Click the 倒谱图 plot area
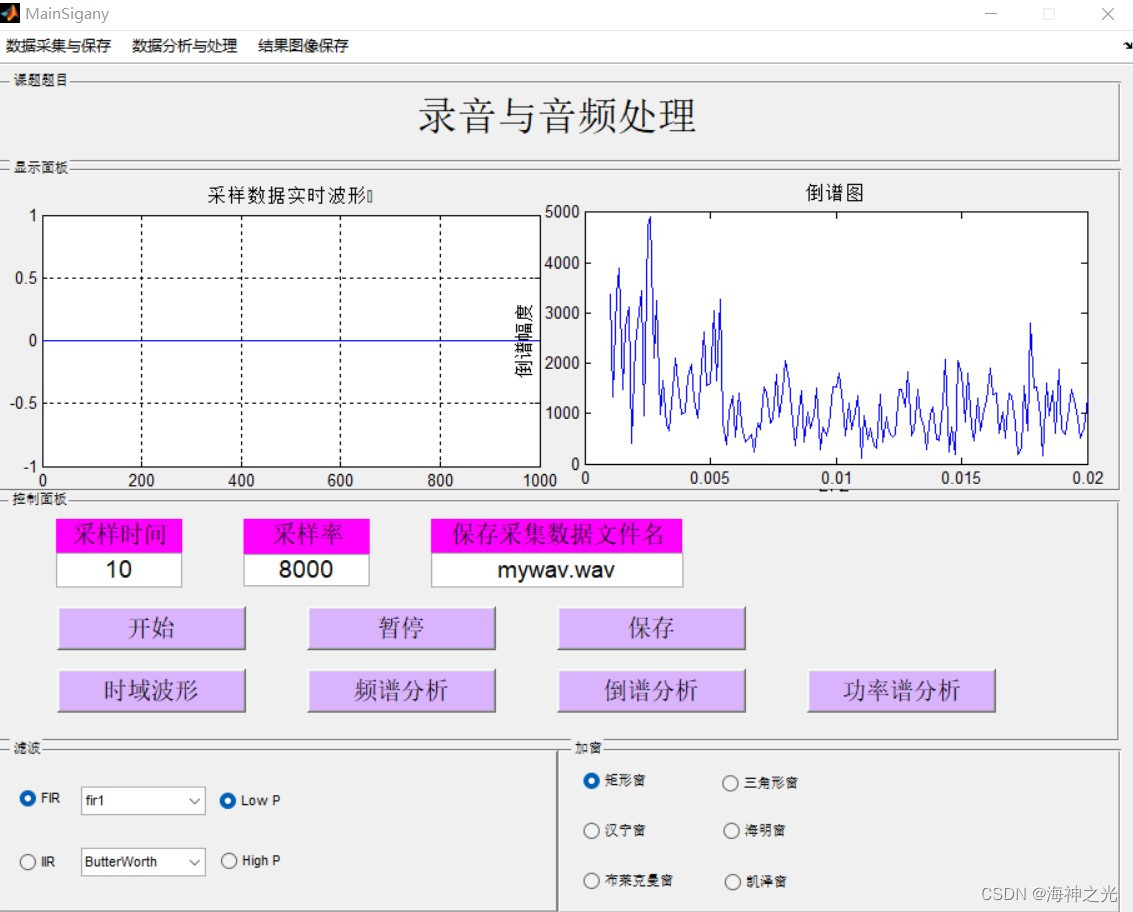Screen dimensions: 1133x912 [x=837, y=337]
